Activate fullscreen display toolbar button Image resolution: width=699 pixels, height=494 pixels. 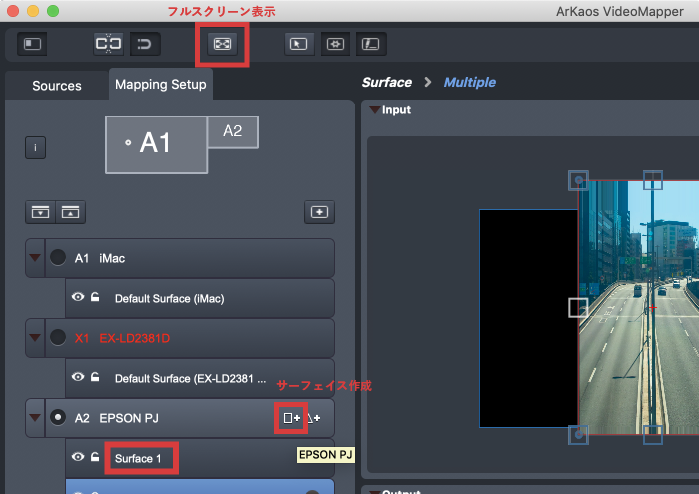click(x=222, y=44)
